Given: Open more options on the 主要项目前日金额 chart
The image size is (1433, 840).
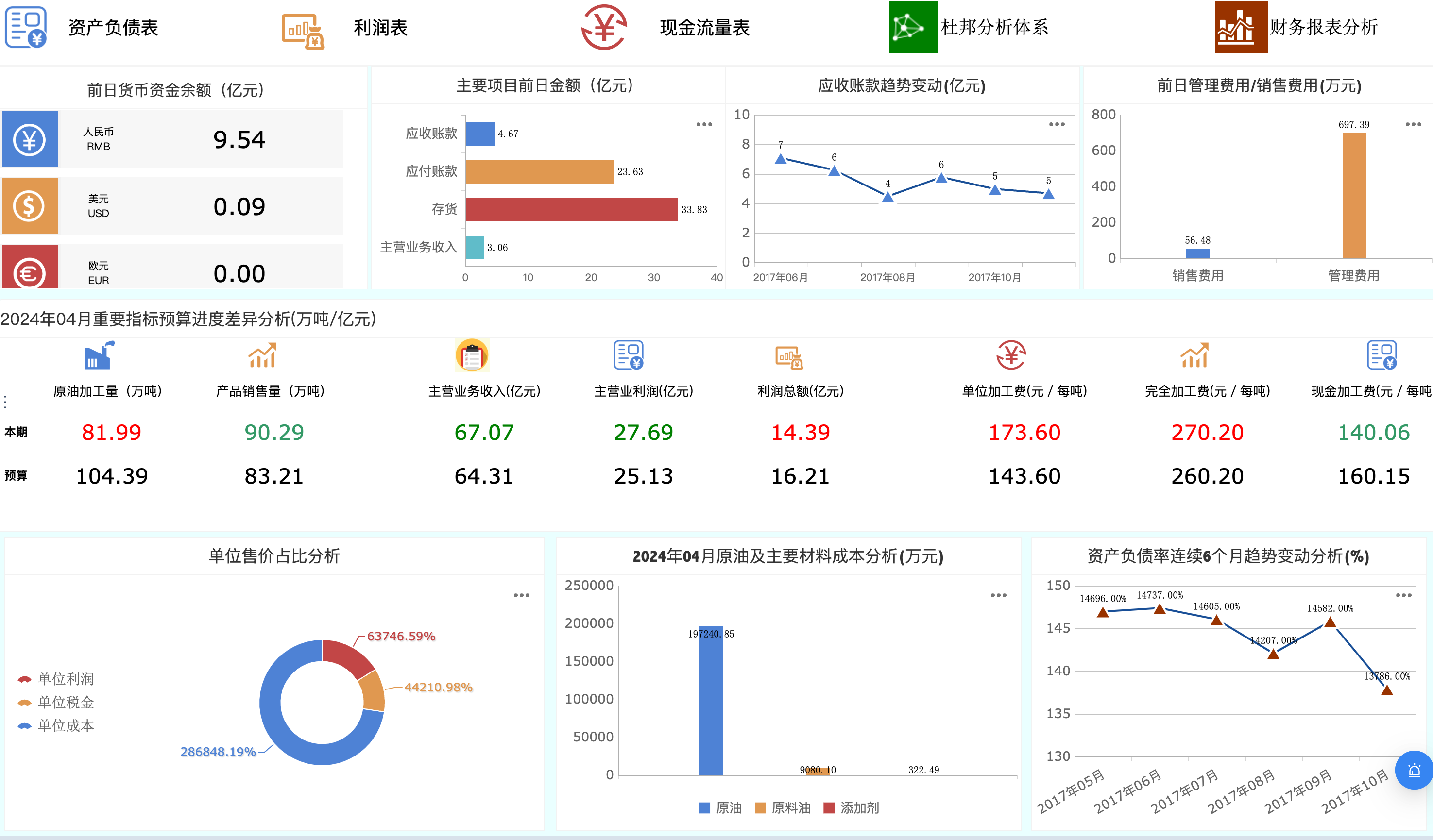Looking at the screenshot, I should click(704, 124).
